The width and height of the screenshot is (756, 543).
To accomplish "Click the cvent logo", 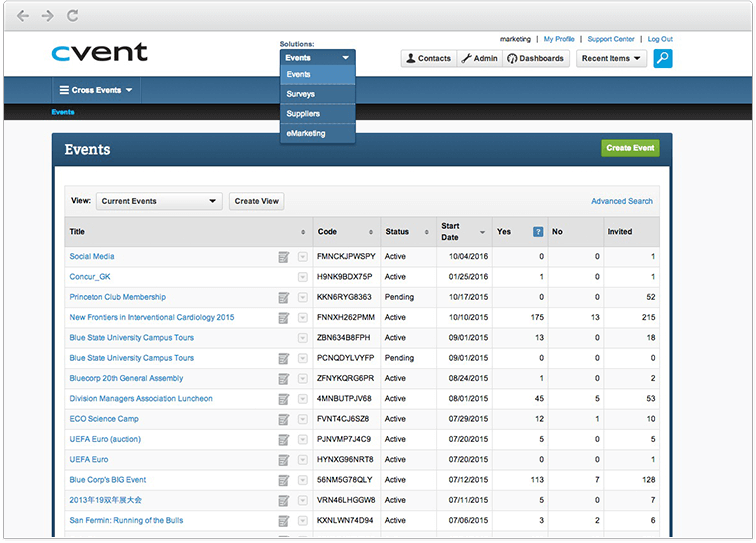I will (x=100, y=52).
